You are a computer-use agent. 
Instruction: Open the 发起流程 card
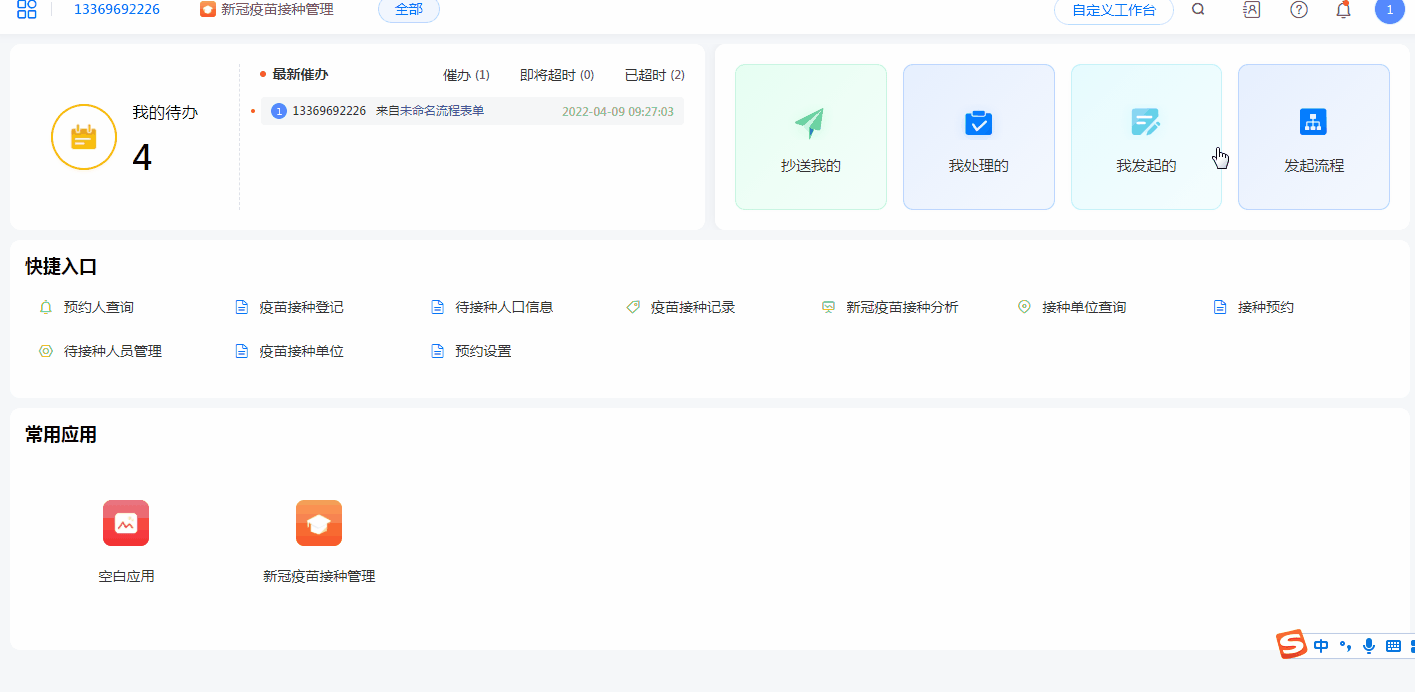click(1313, 137)
